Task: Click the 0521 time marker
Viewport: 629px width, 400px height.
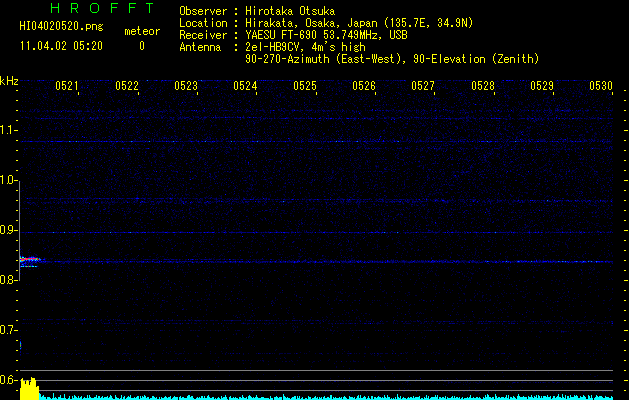Action: [x=67, y=86]
